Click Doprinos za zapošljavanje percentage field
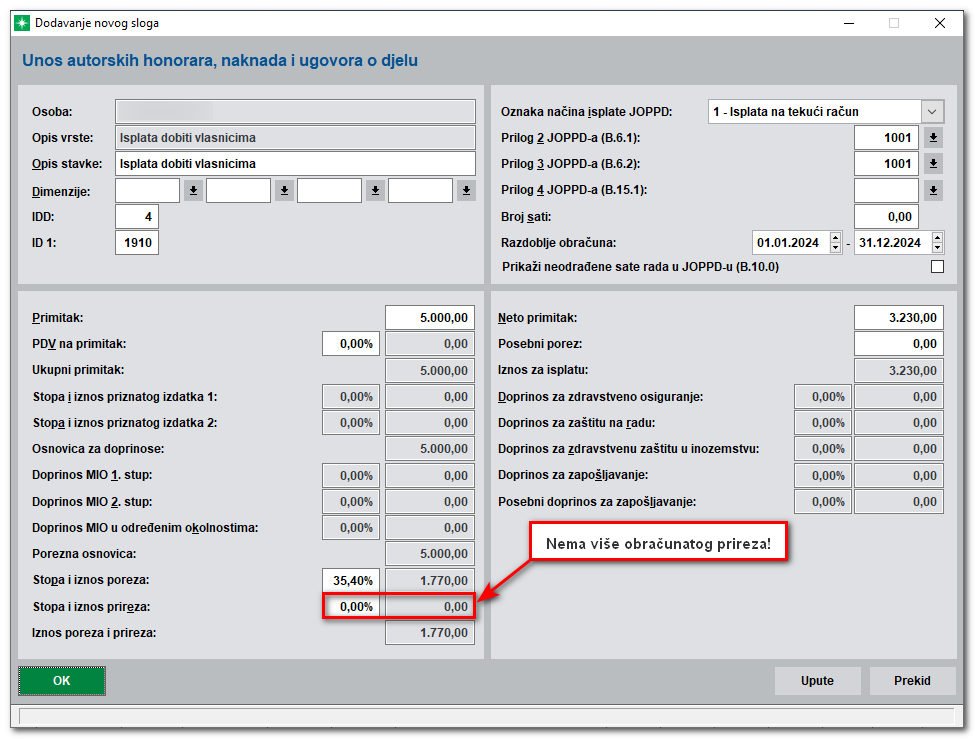 [823, 476]
